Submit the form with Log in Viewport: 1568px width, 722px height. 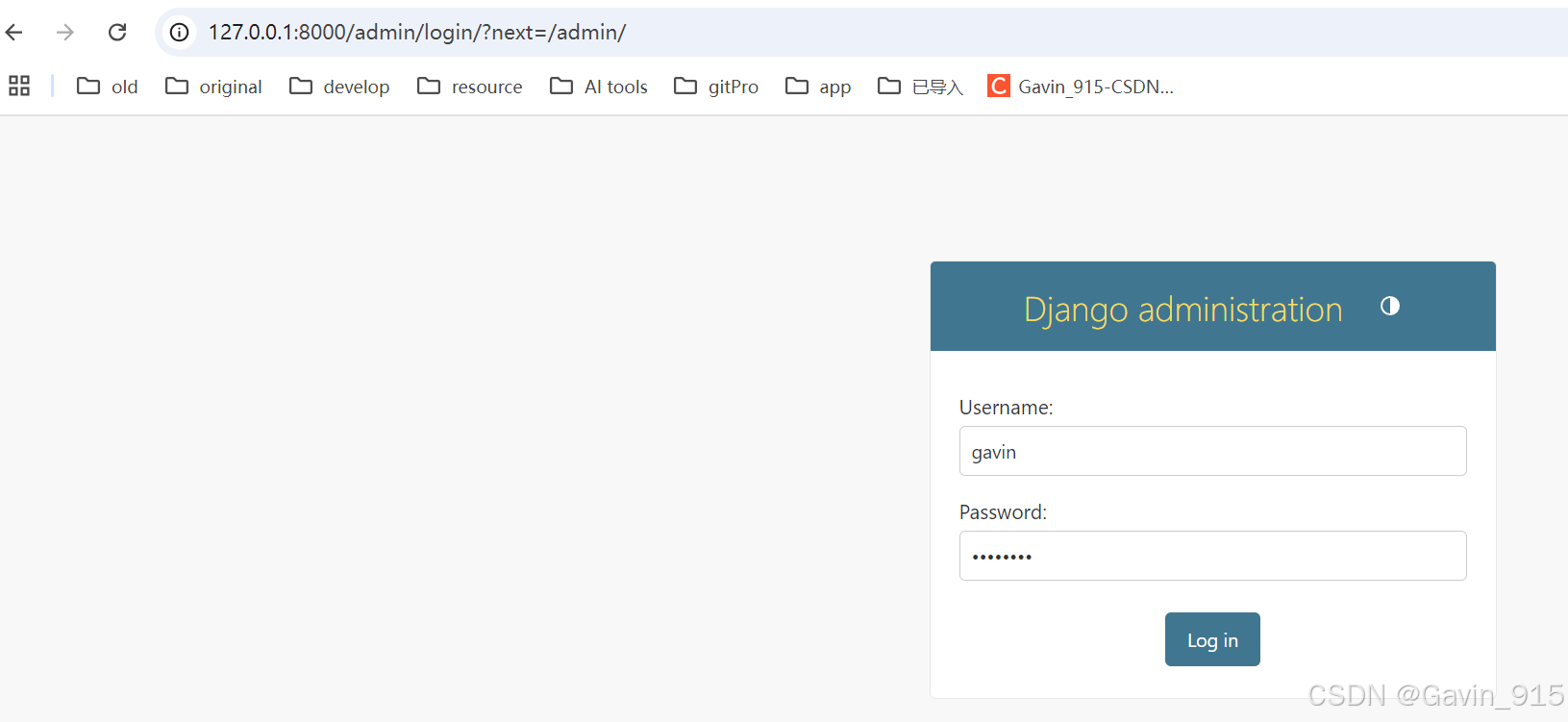click(1212, 639)
